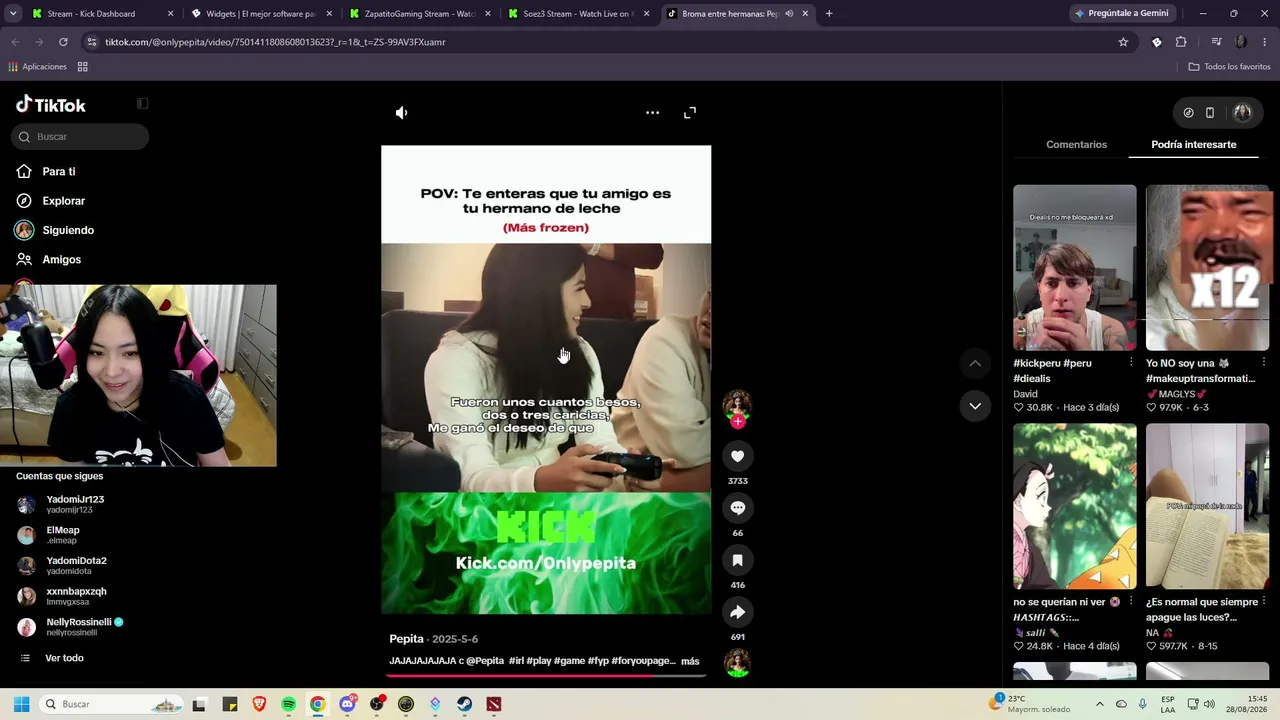1280x720 pixels.
Task: Open the tab search dropdown
Action: pyautogui.click(x=12, y=14)
